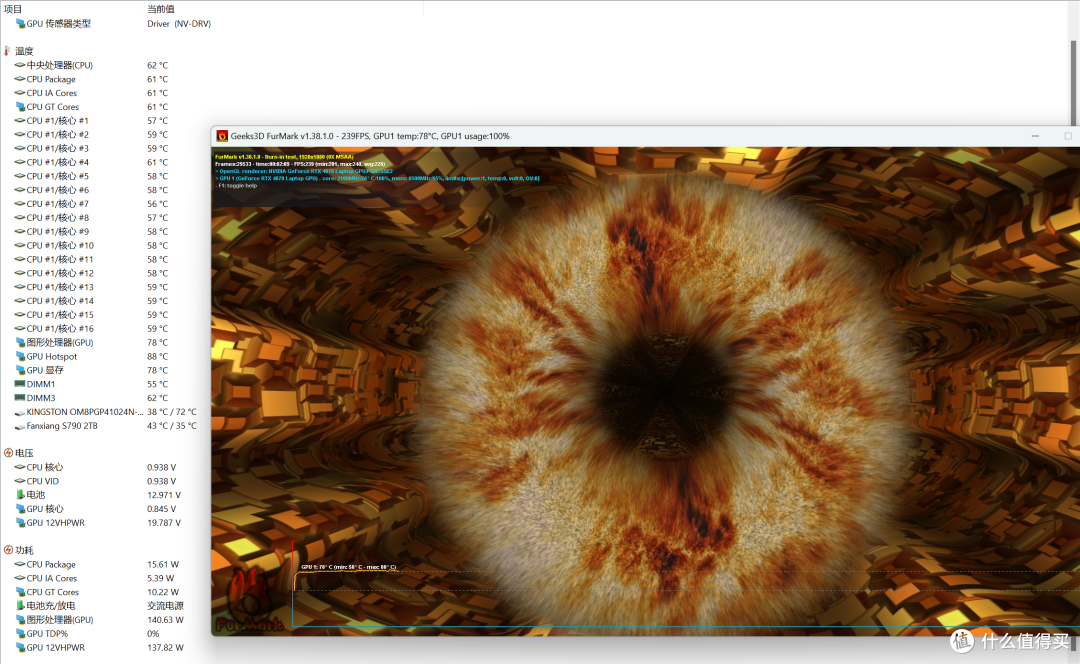Click the thermometer icon beside 温度
Screen dimensions: 1080x664
tap(8, 51)
